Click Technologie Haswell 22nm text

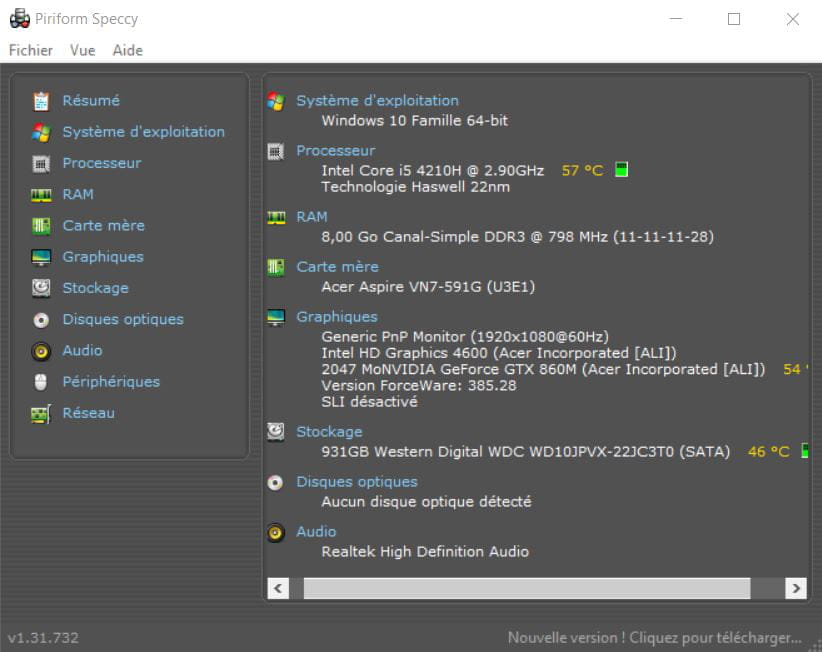416,187
